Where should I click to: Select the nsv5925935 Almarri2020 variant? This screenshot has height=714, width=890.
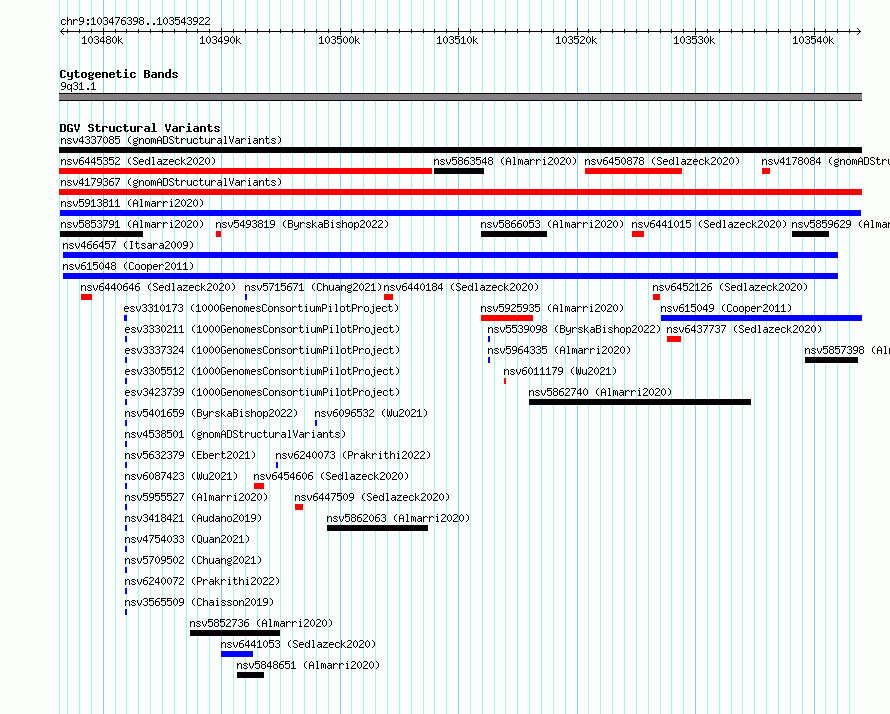507,318
